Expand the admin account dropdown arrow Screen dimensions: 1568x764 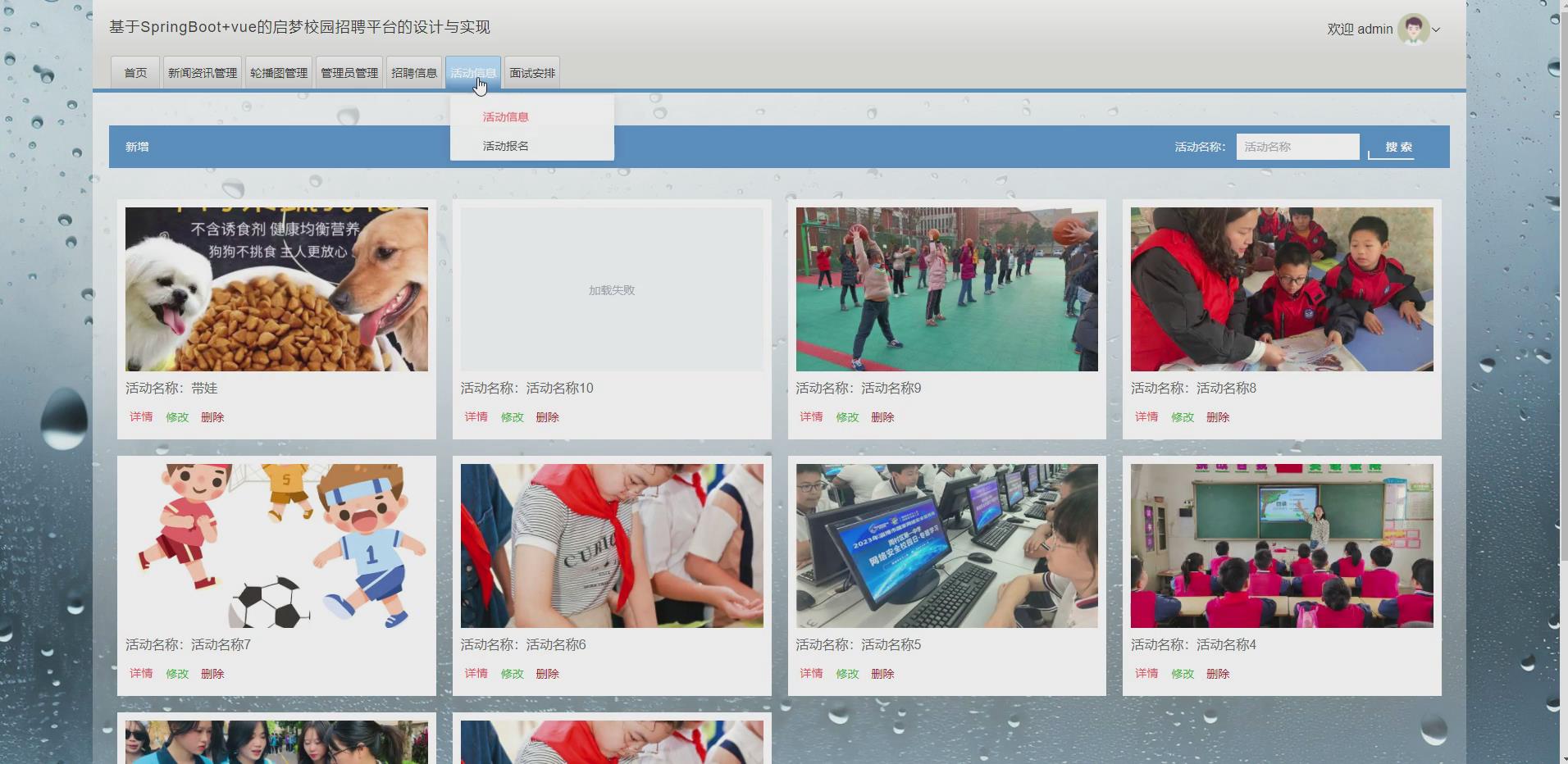pyautogui.click(x=1436, y=30)
